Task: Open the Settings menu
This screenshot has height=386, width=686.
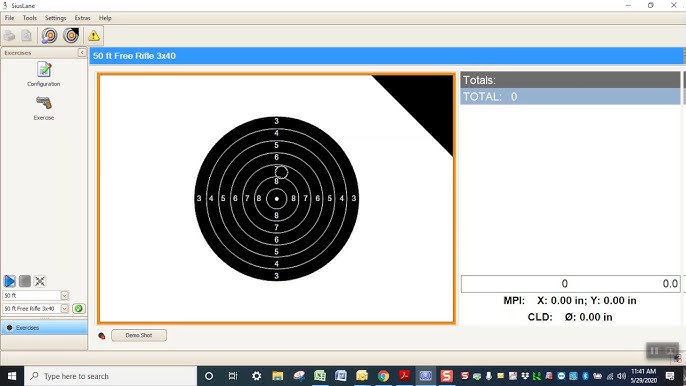Action: pyautogui.click(x=56, y=18)
